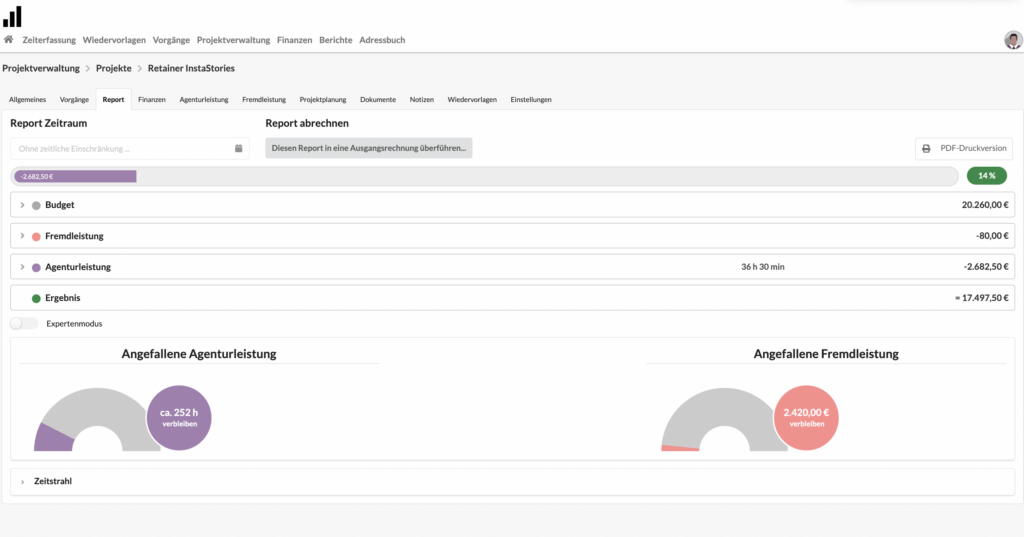Switch to the Einstellungen tab
This screenshot has height=537, width=1024.
point(530,99)
